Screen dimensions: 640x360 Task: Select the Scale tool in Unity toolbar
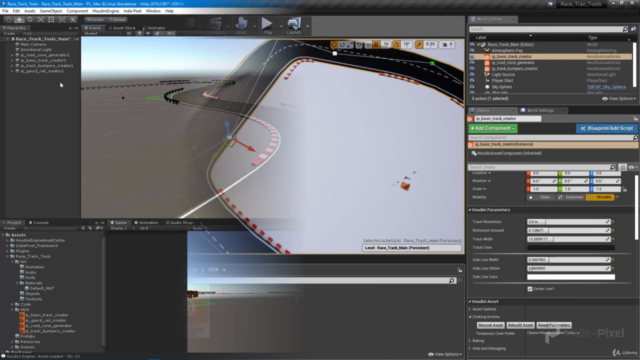coord(40,20)
